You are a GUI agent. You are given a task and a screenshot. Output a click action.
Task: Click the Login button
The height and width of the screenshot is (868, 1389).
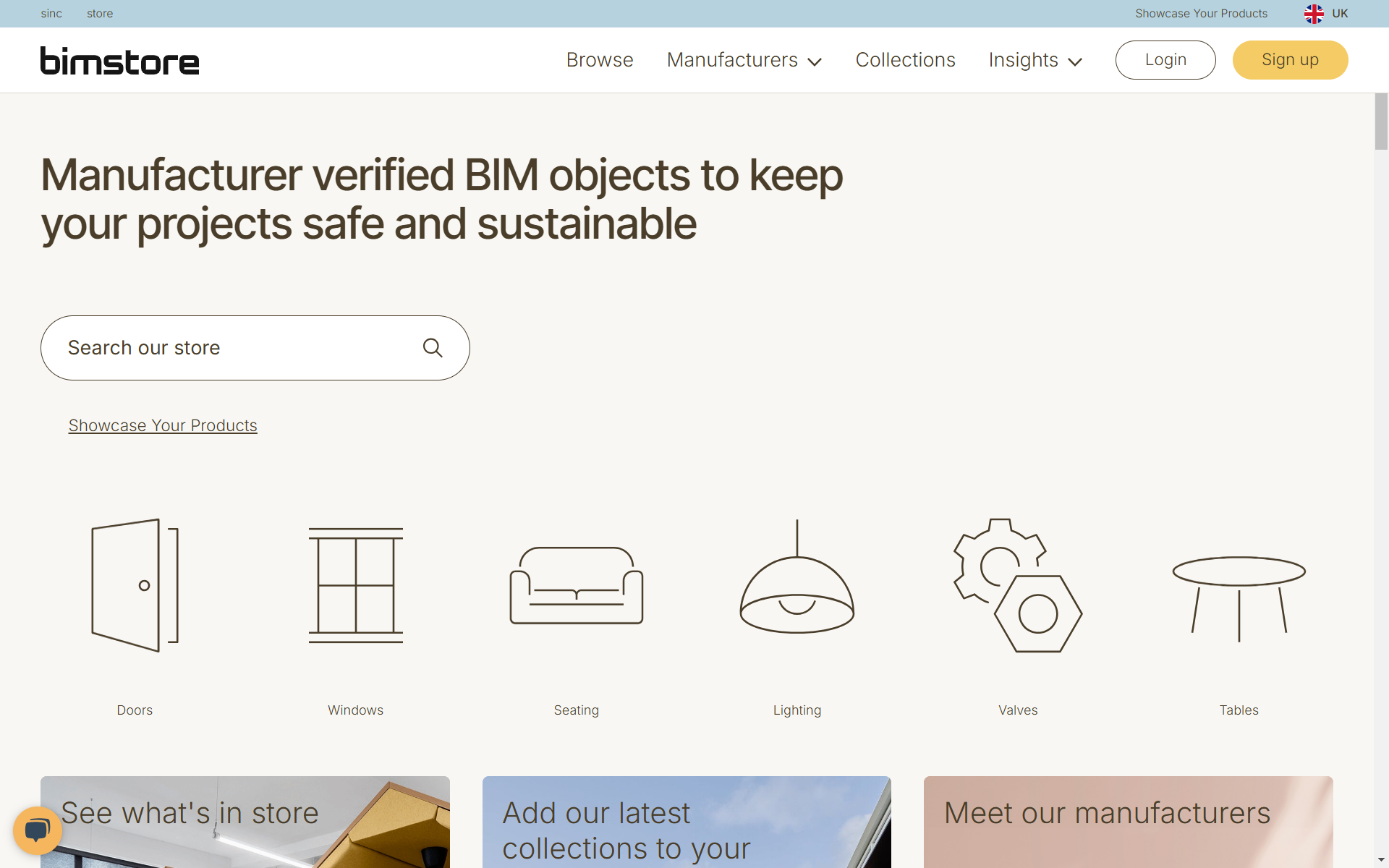coord(1165,60)
